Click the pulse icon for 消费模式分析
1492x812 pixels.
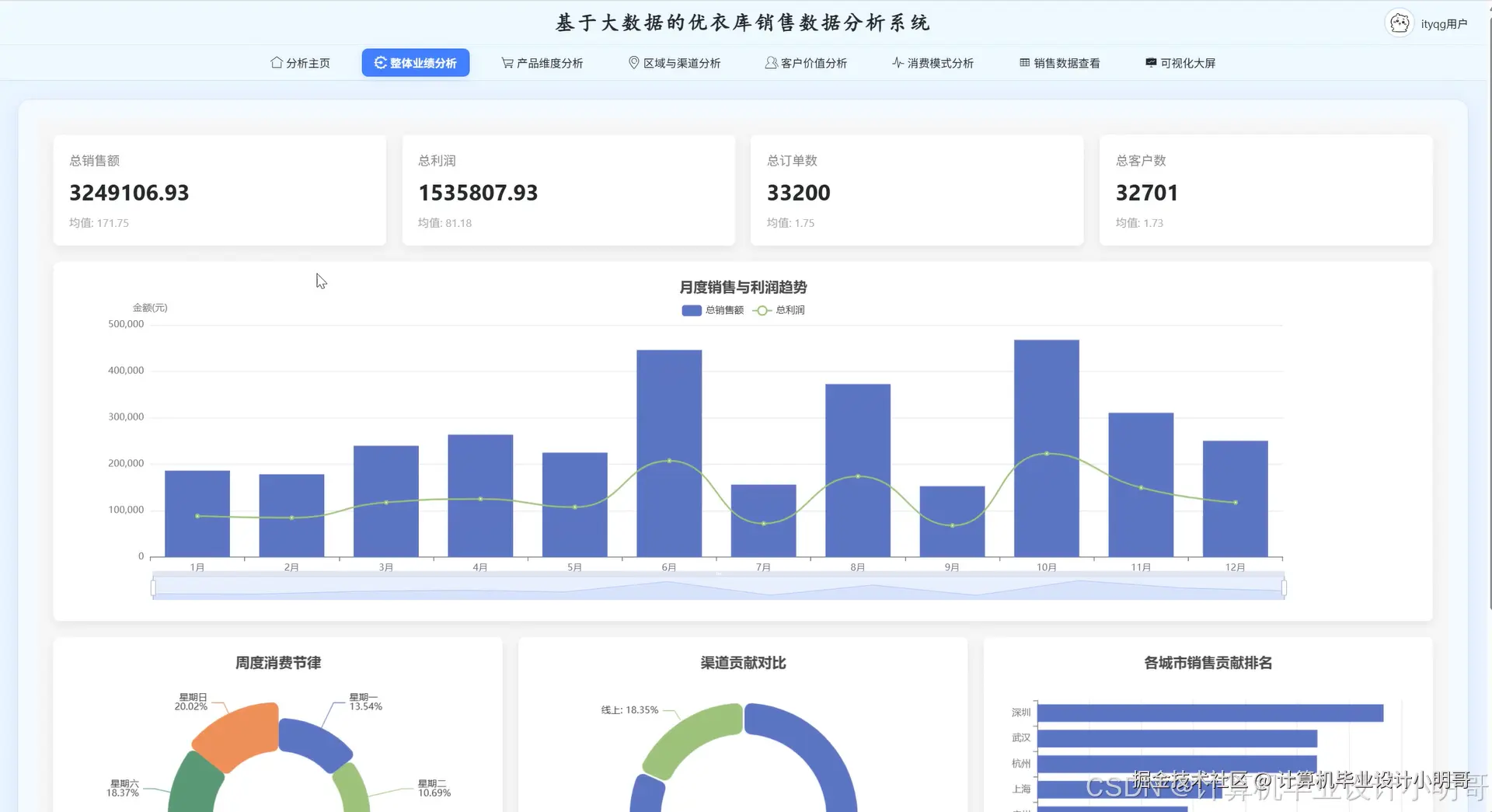click(x=898, y=63)
